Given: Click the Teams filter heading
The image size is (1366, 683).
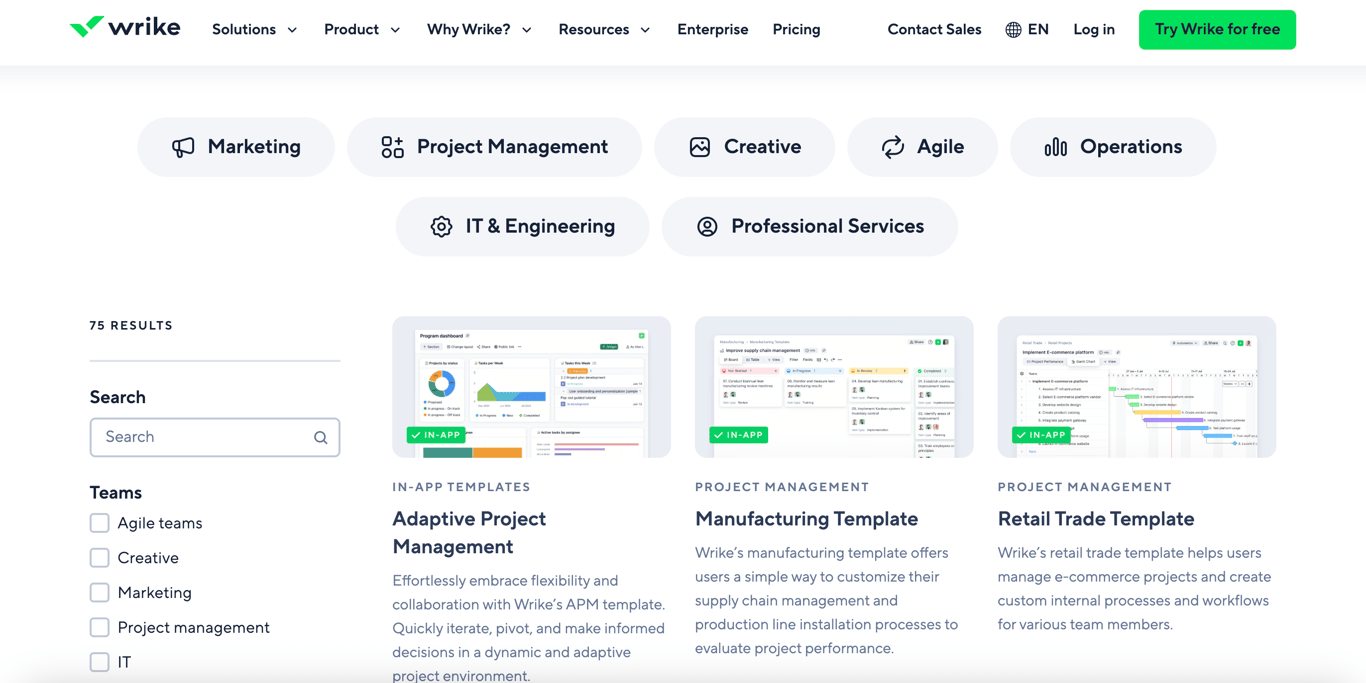Looking at the screenshot, I should pyautogui.click(x=116, y=493).
